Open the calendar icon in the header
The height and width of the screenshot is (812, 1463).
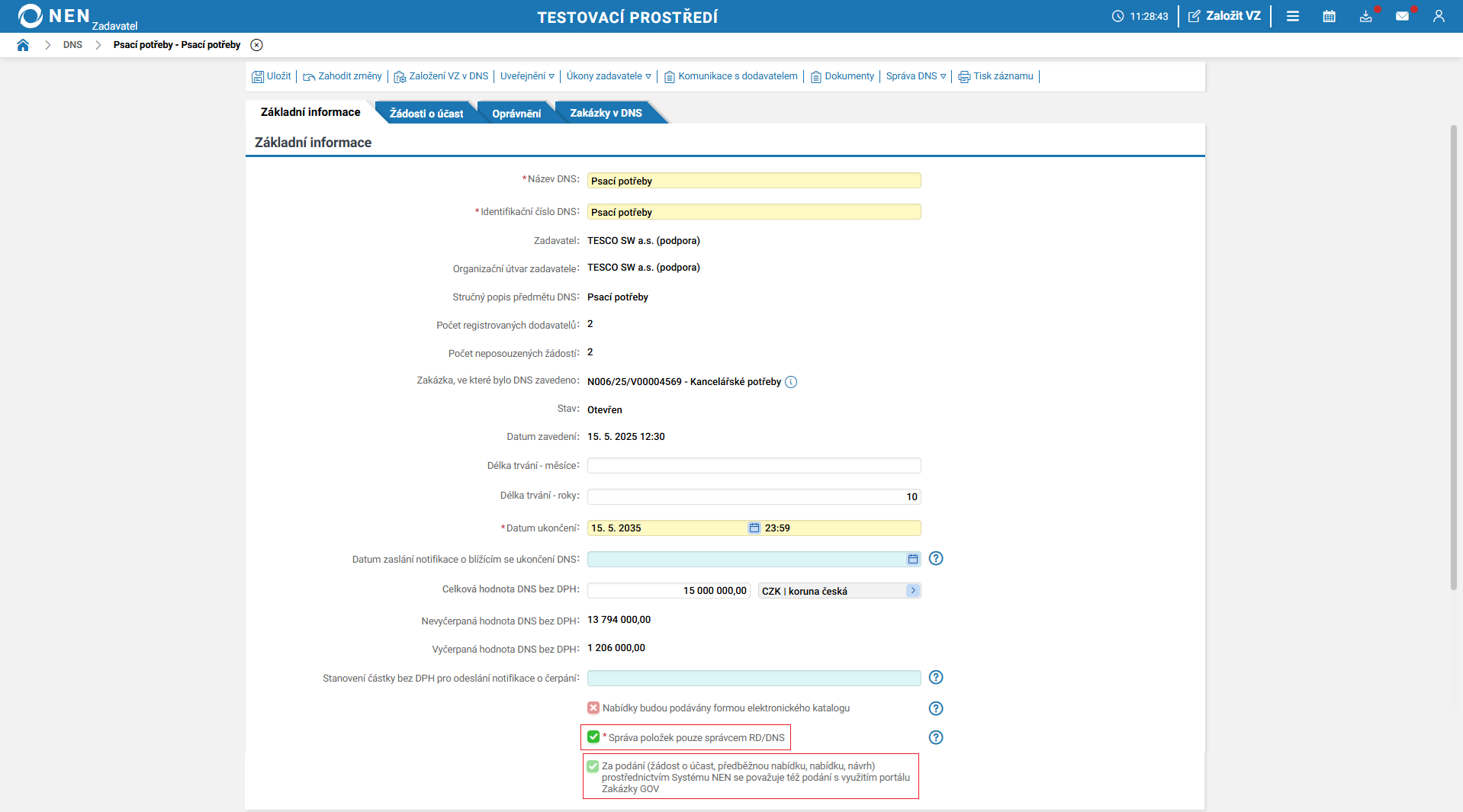coord(1329,16)
